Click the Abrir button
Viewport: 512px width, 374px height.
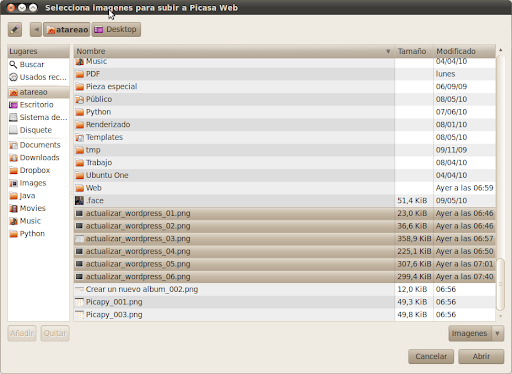click(x=481, y=356)
